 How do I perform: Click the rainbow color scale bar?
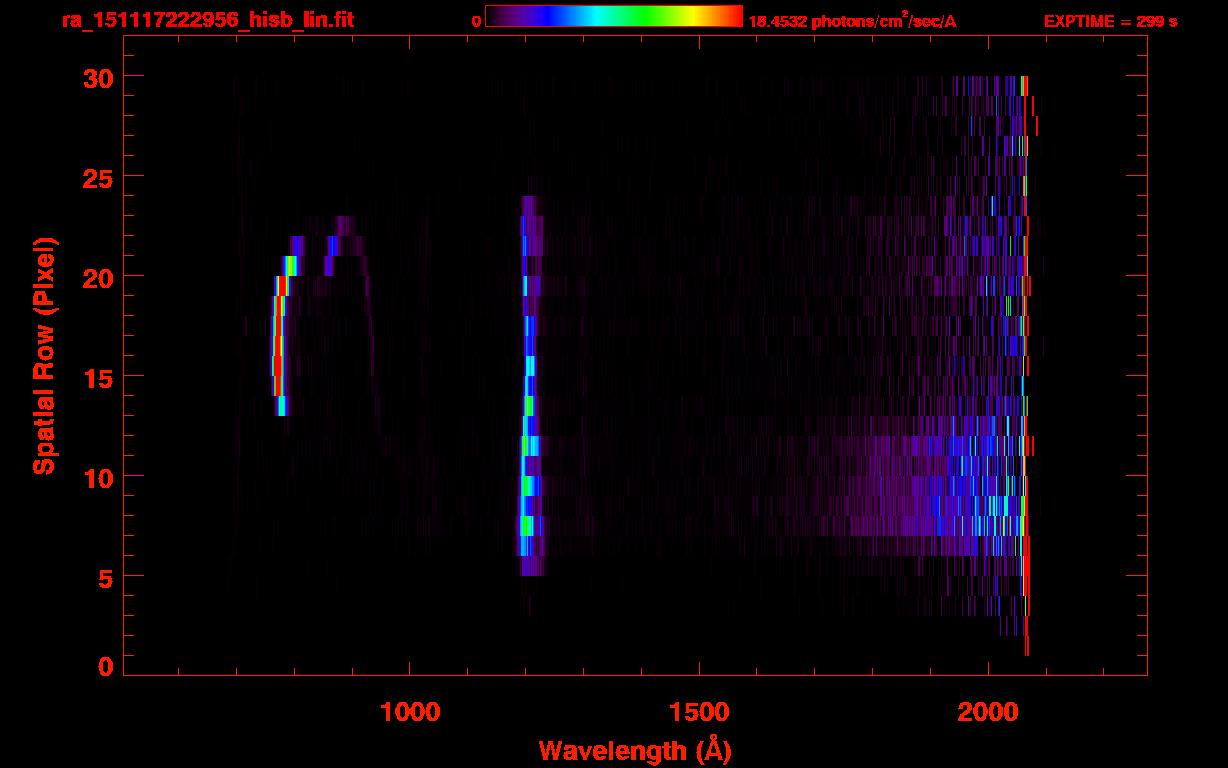pos(614,17)
